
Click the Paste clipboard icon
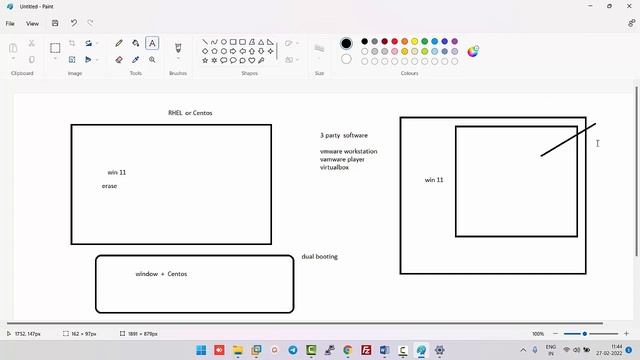[x=13, y=48]
